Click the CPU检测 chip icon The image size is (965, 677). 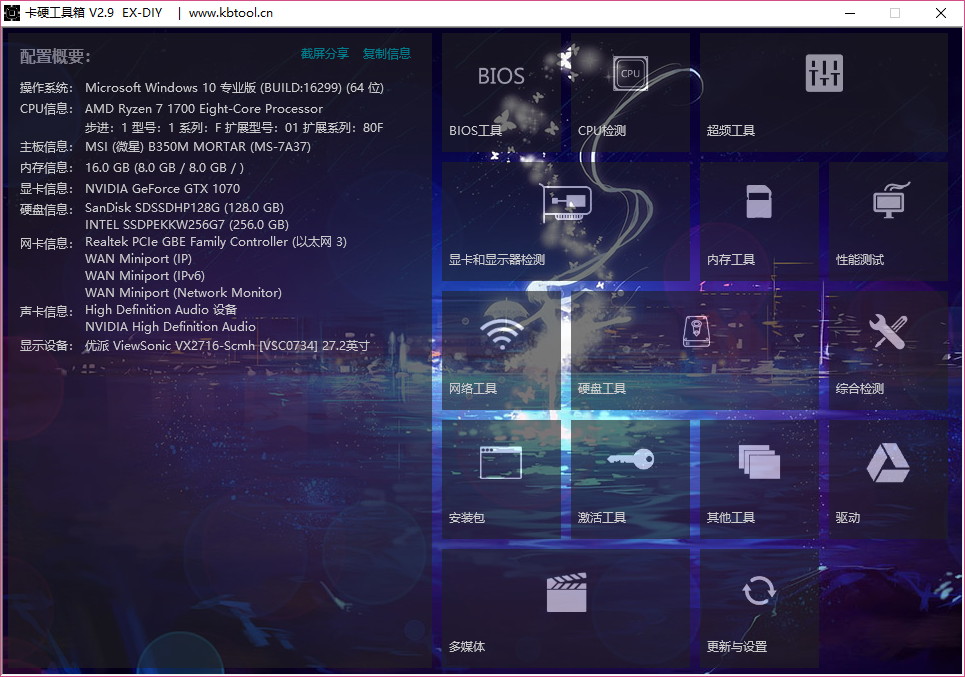pos(630,73)
